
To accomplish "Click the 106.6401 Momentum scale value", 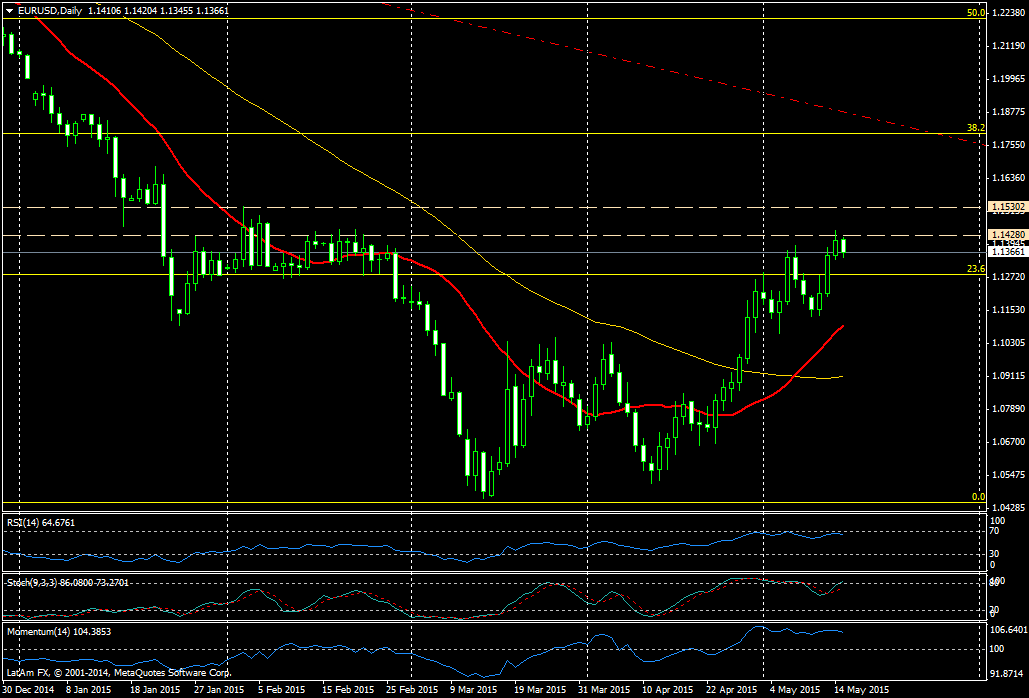I will [x=1008, y=630].
